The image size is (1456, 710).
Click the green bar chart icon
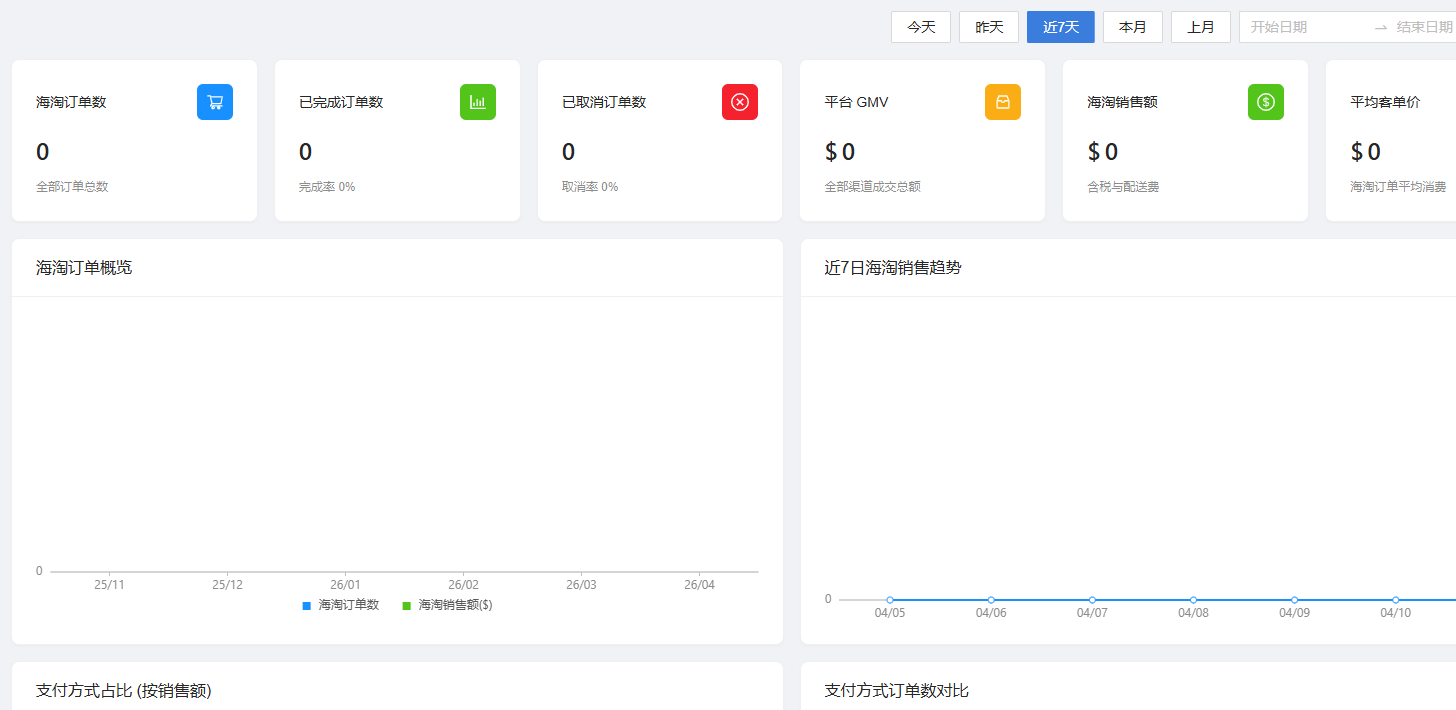(478, 102)
